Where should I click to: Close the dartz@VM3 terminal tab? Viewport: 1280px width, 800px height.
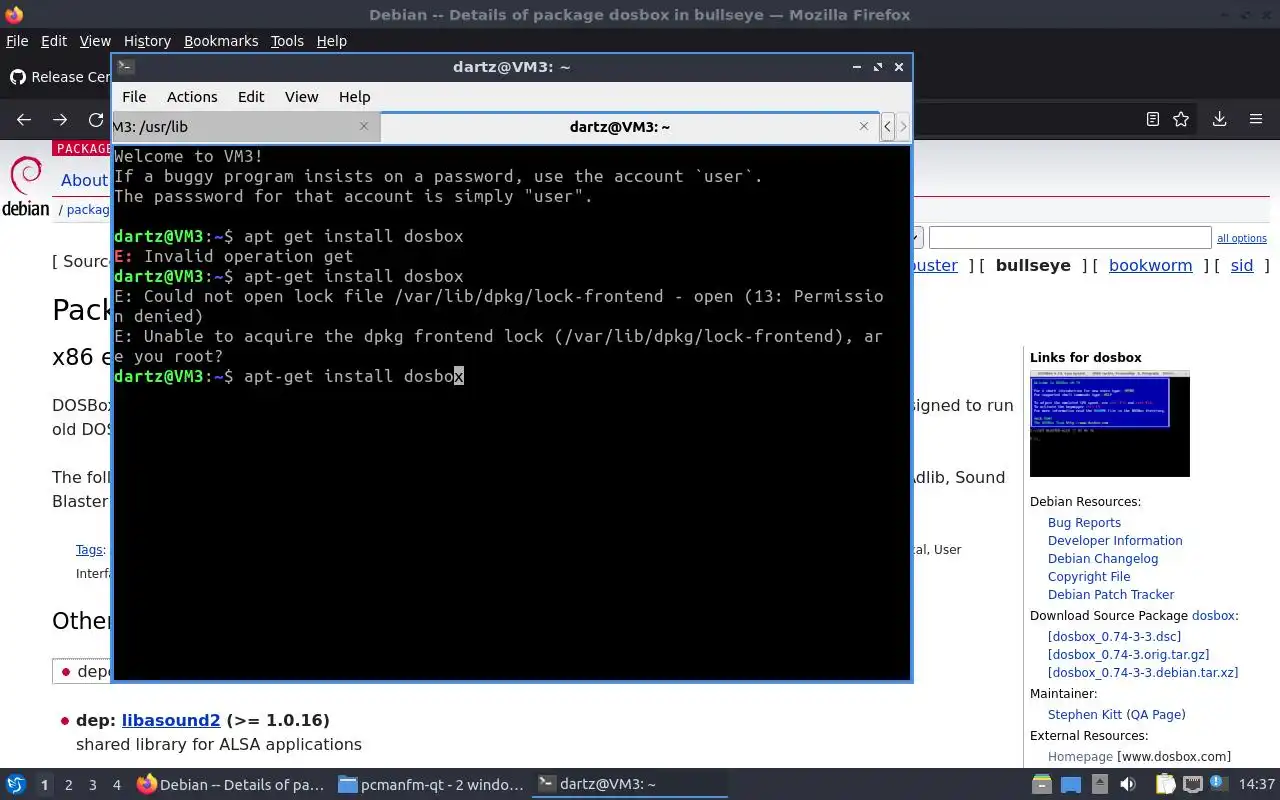point(864,126)
